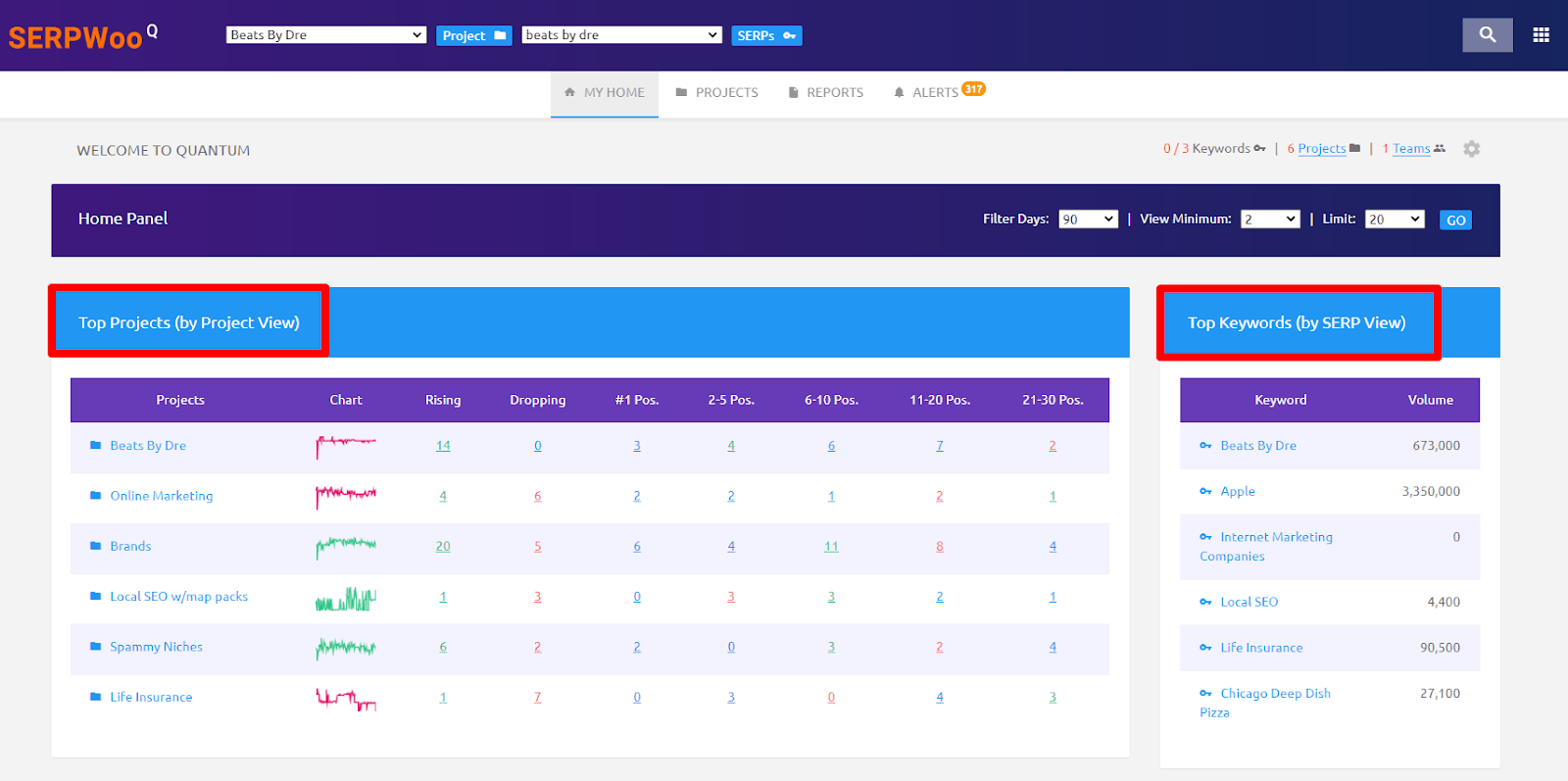The image size is (1568, 781).
Task: Click key icon beside Chicago Deep Dish Pizza
Action: (1205, 693)
